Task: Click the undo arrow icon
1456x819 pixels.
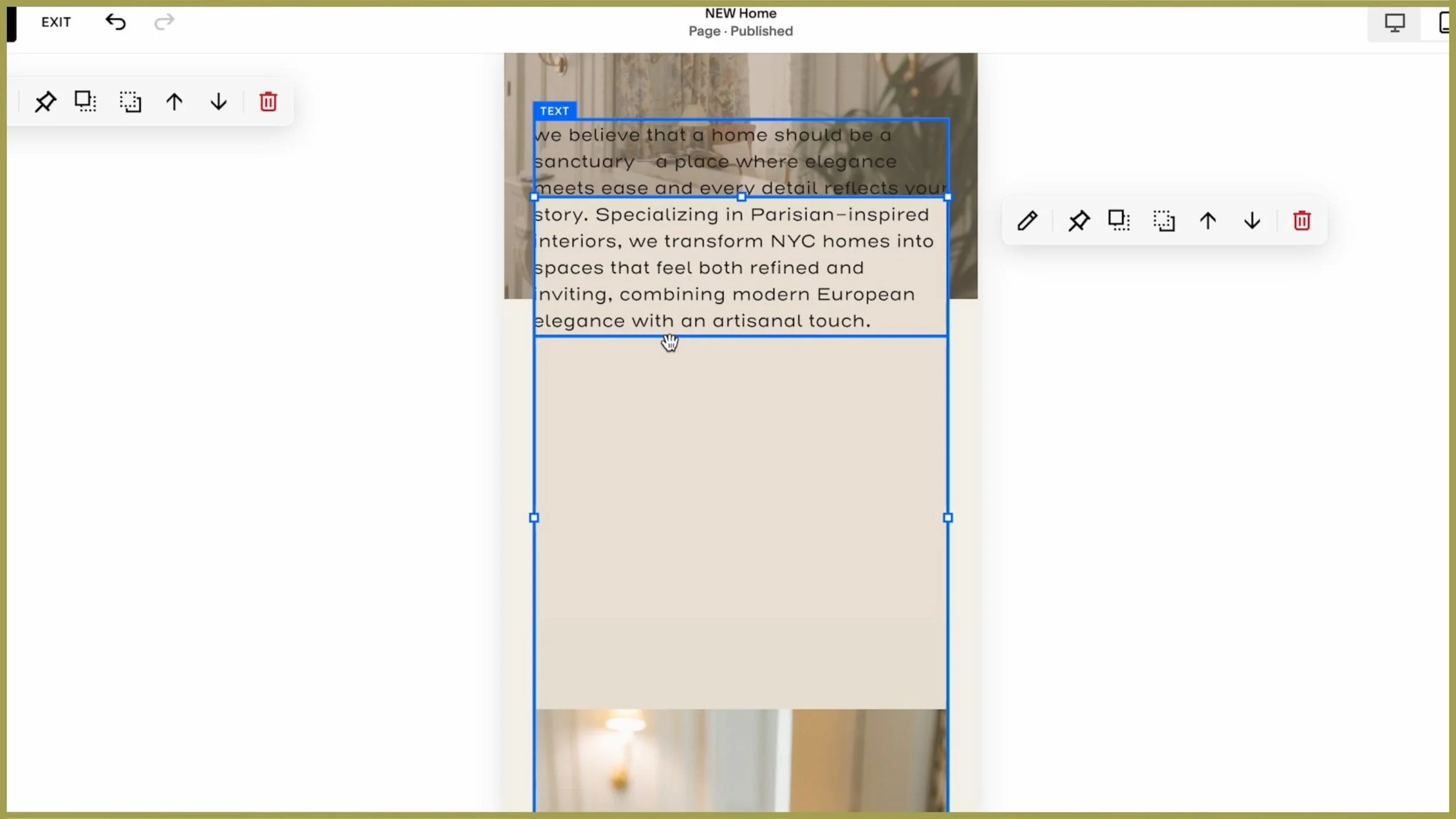Action: point(116,22)
